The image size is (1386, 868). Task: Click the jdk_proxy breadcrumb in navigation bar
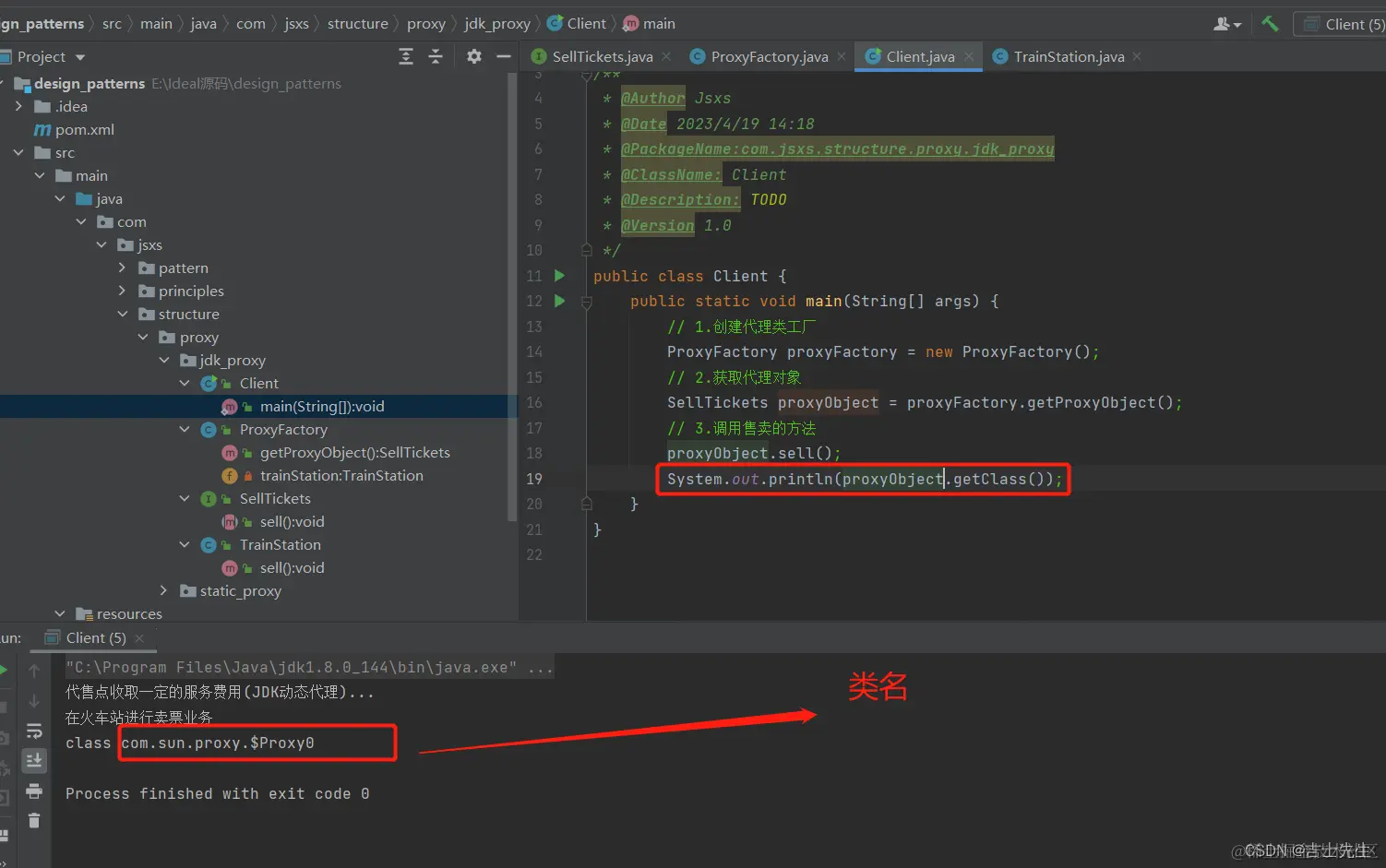tap(497, 24)
